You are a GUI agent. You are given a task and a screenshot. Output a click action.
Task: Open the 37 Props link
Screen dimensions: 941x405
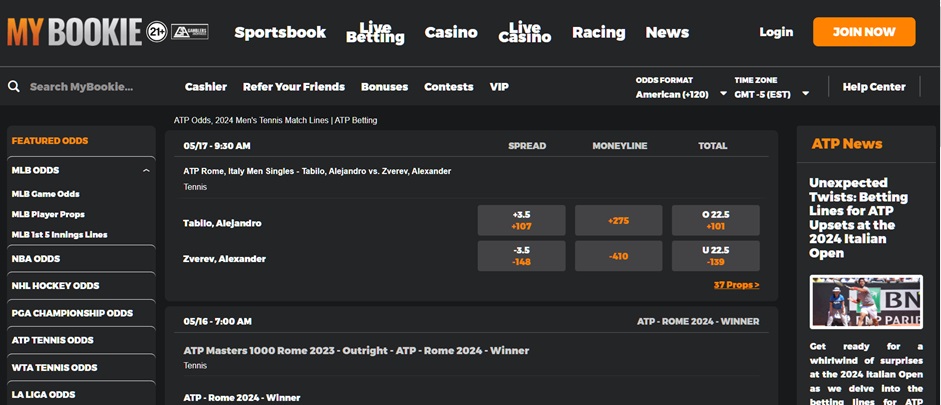736,285
